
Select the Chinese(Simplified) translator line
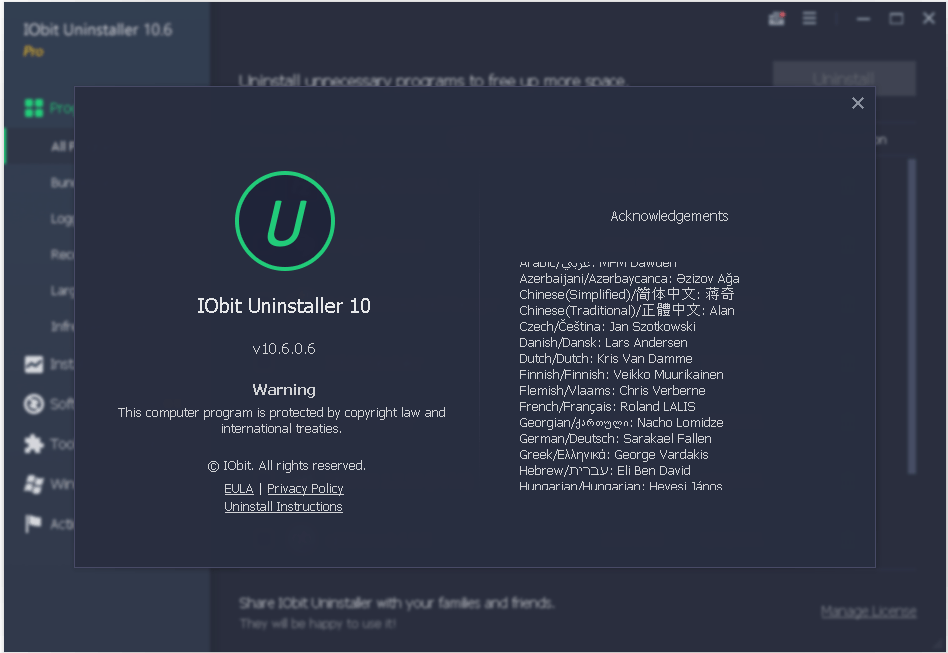click(626, 294)
